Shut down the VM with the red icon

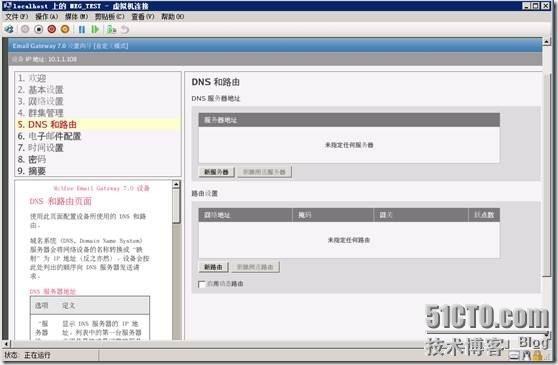coord(52,30)
